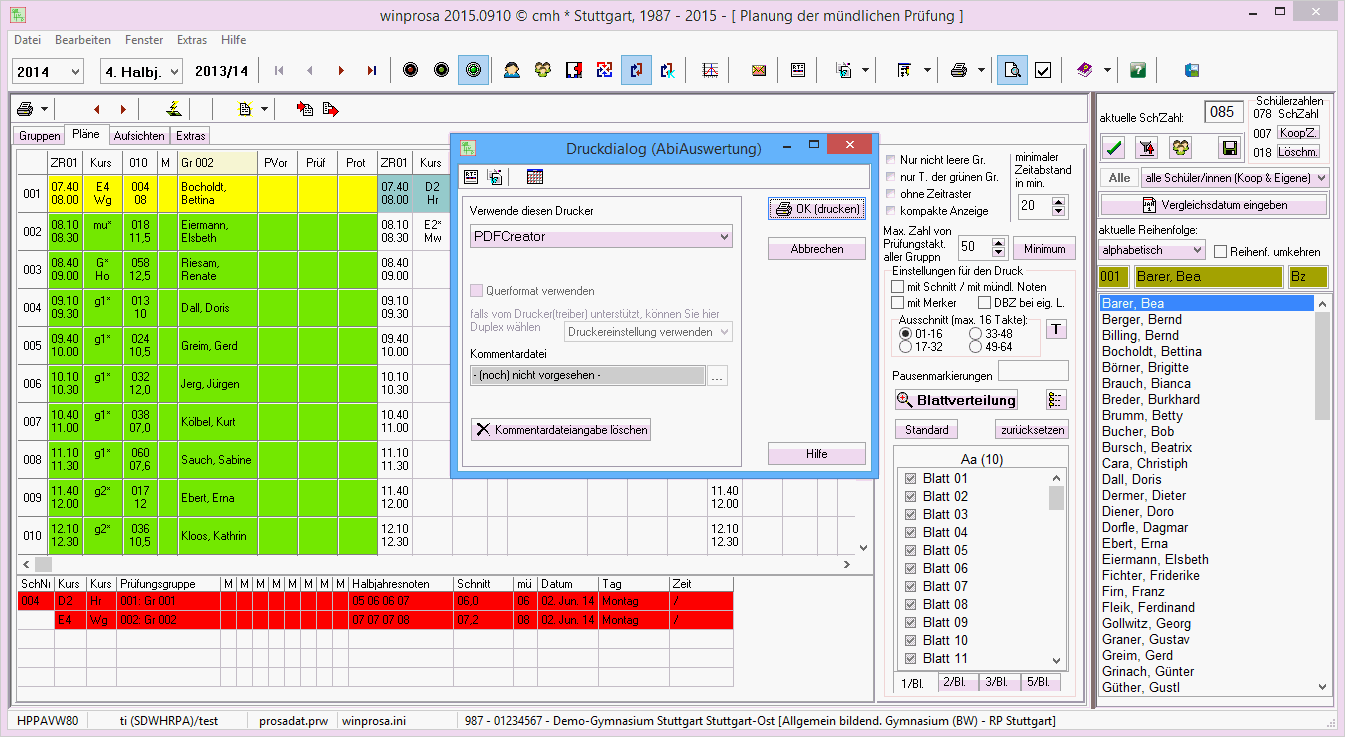Enable the 'mit Merker' checkbox
Screen dimensions: 1345x737
pyautogui.click(x=898, y=303)
